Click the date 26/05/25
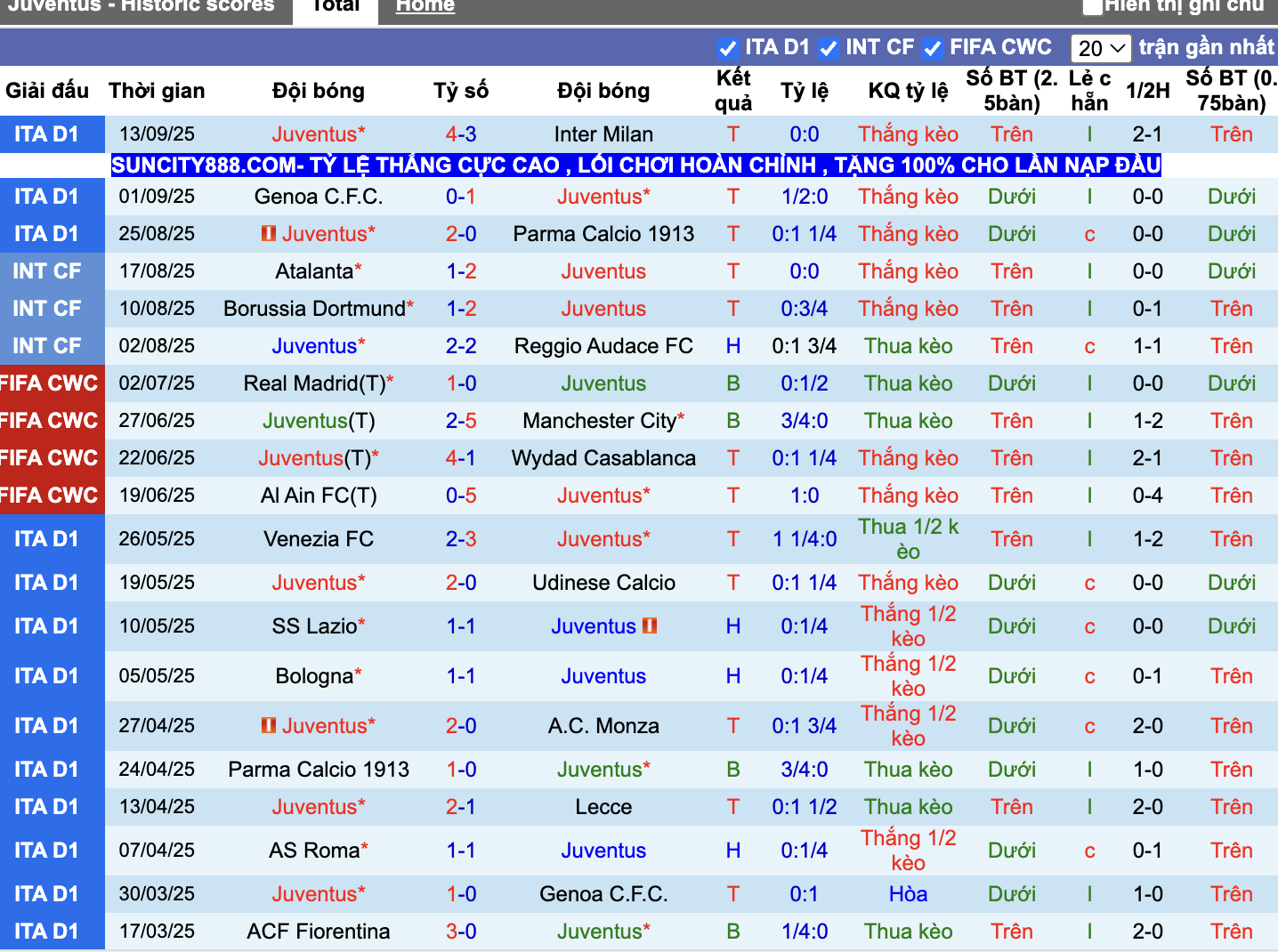Viewport: 1278px width, 952px height. click(157, 539)
